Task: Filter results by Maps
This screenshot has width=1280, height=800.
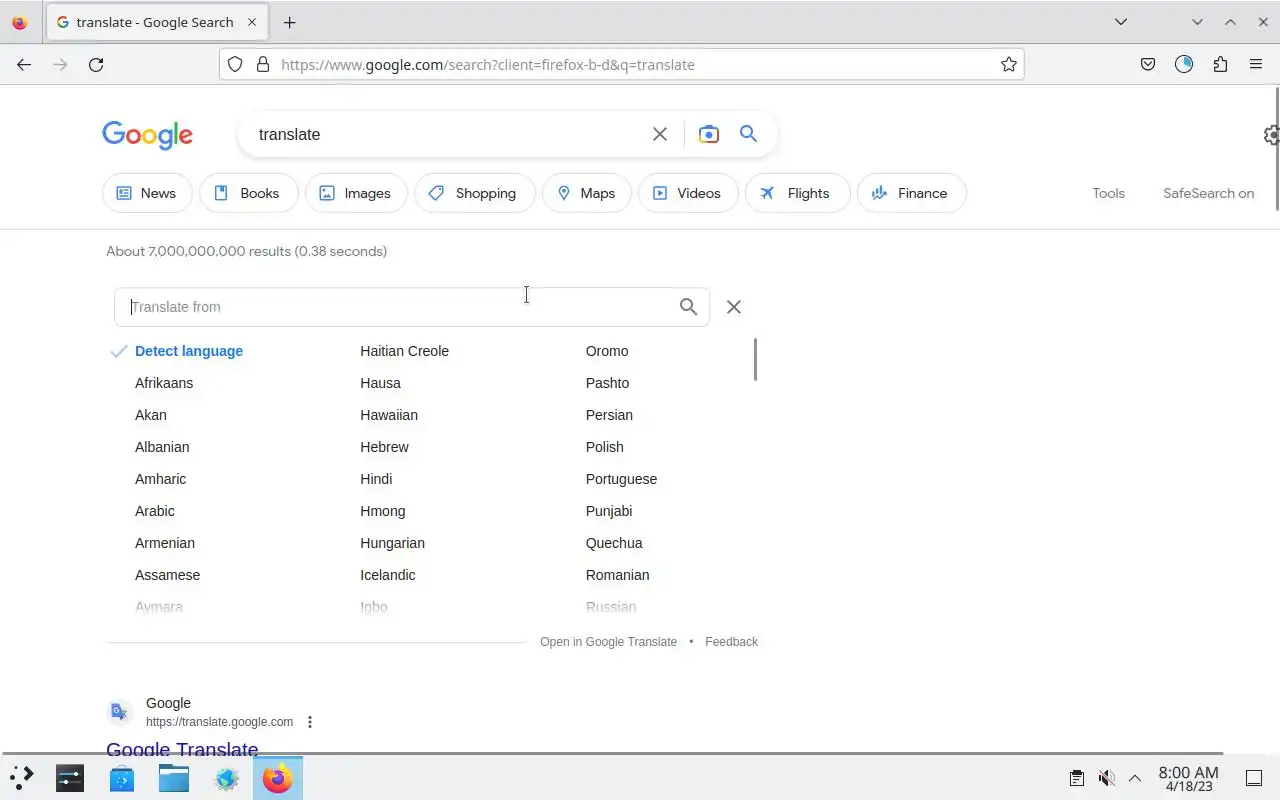Action: (x=586, y=193)
